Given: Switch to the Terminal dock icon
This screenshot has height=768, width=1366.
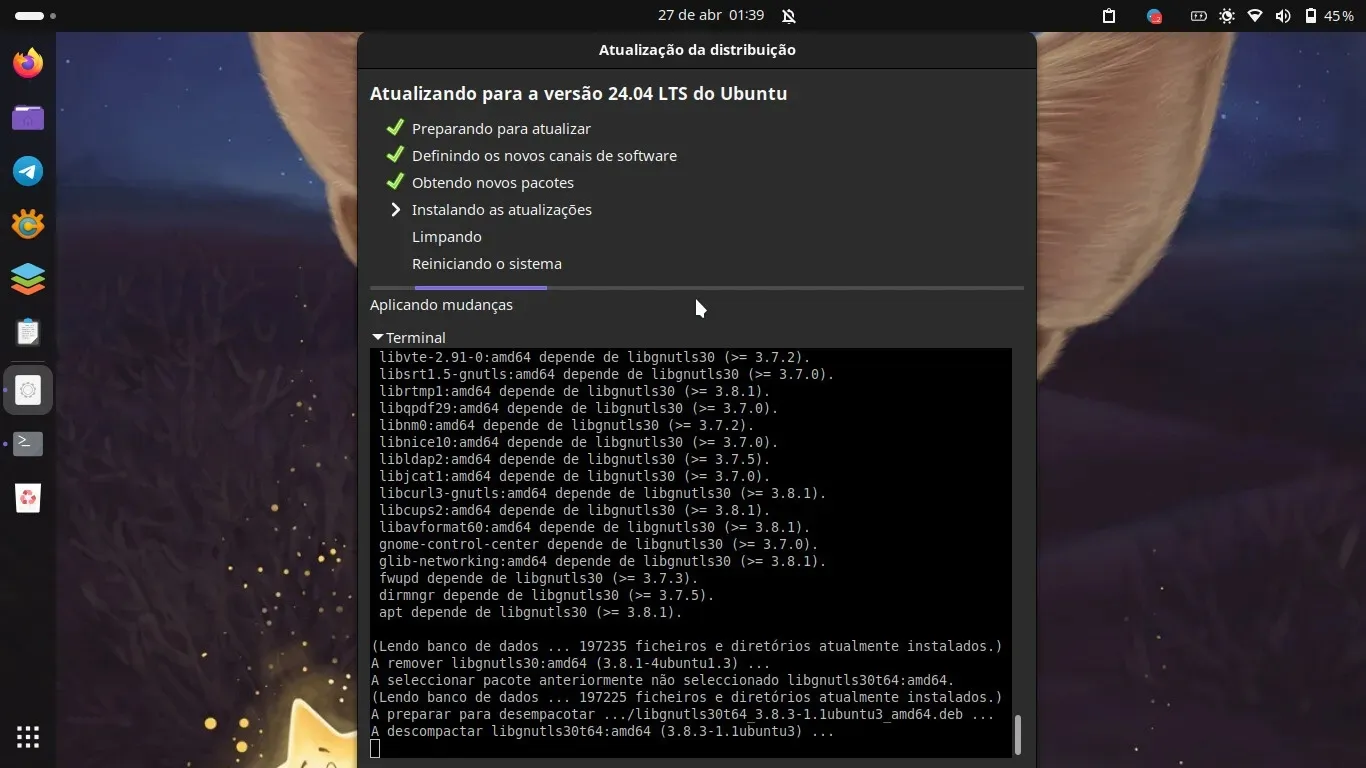Looking at the screenshot, I should click(x=28, y=443).
